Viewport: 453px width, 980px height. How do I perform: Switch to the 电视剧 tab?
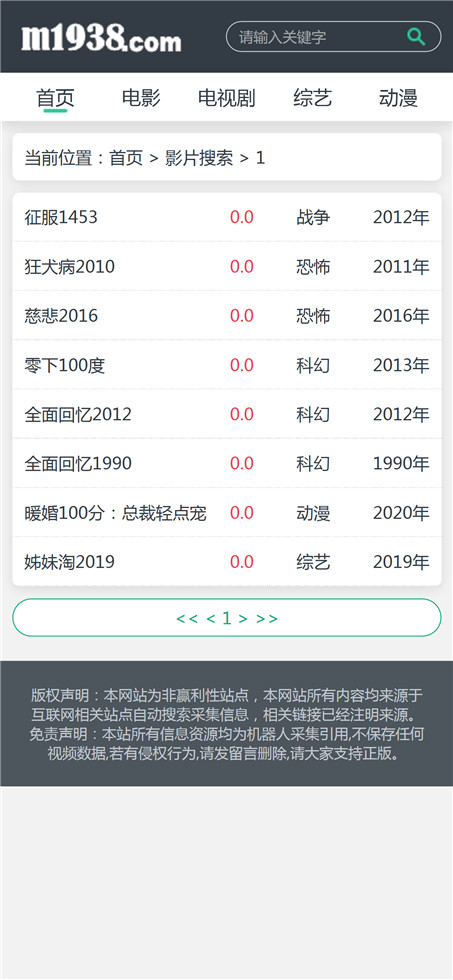227,98
